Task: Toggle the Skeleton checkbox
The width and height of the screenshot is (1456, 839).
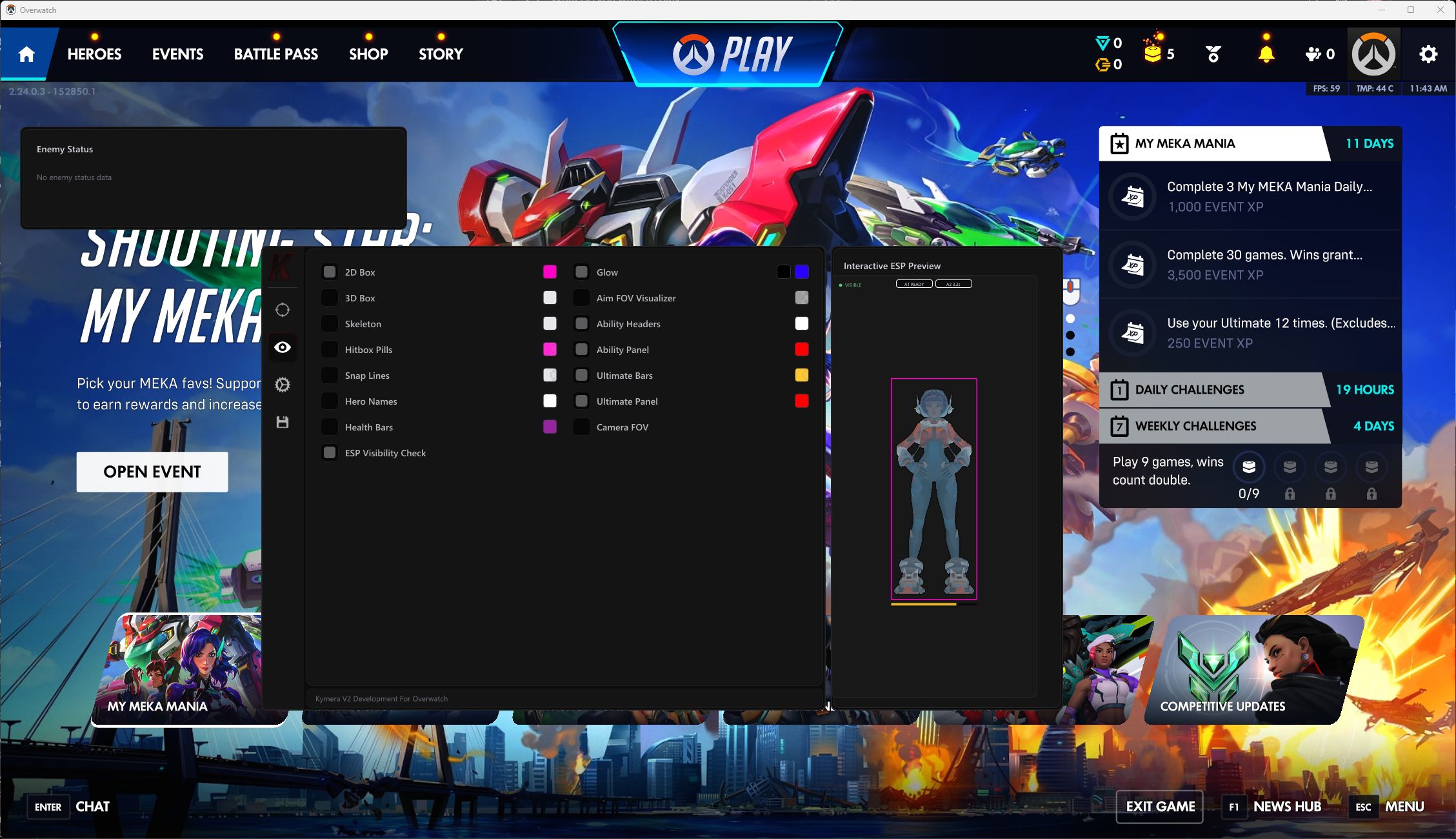Action: click(x=330, y=323)
